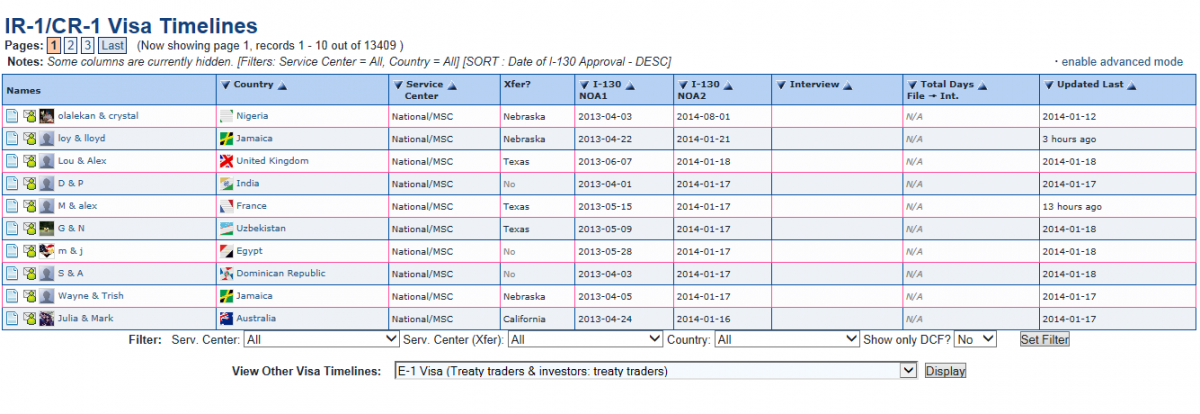Click message icon in S & A row
Image resolution: width=1200 pixels, height=414 pixels.
(x=30, y=274)
